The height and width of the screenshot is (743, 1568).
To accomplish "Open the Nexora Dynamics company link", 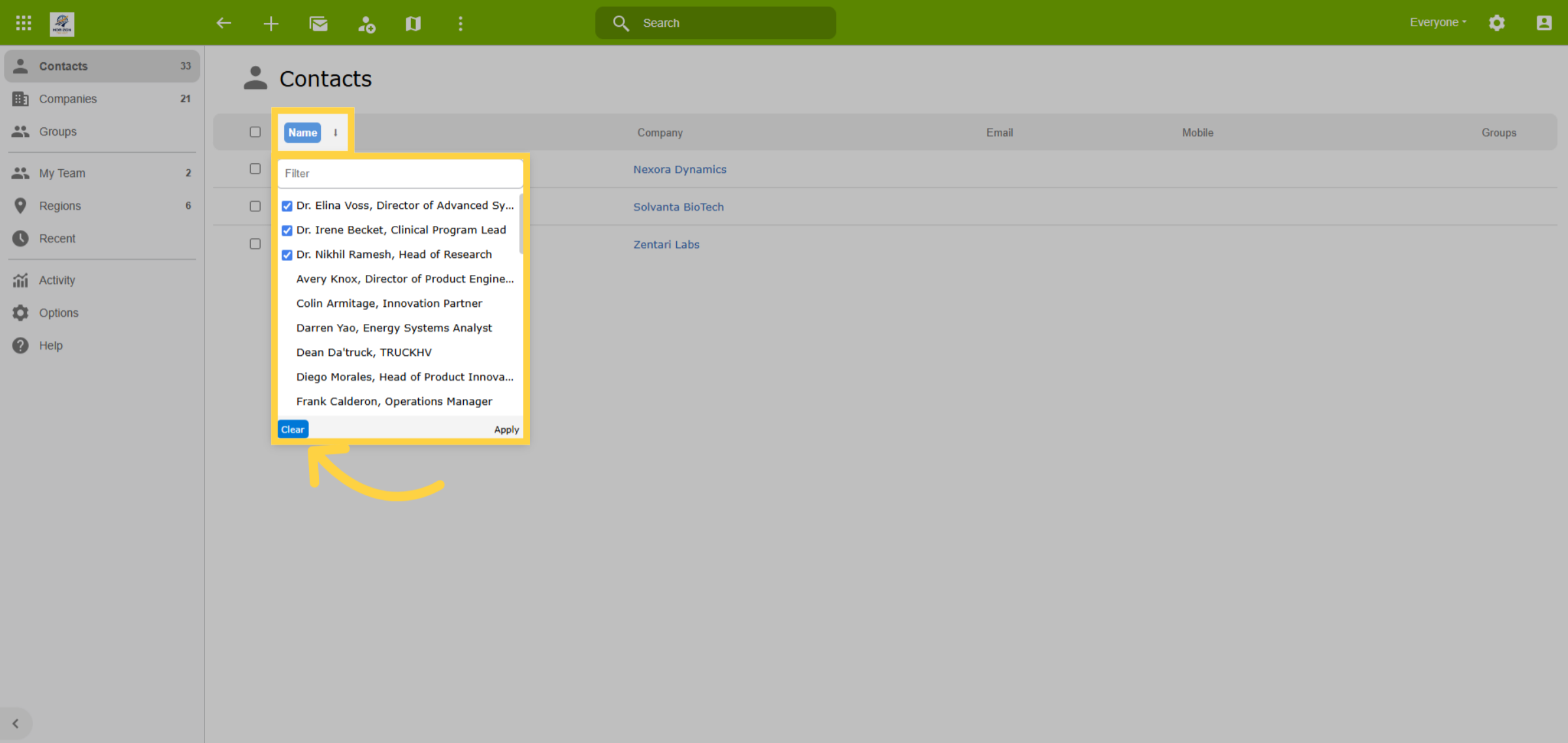I will click(679, 170).
